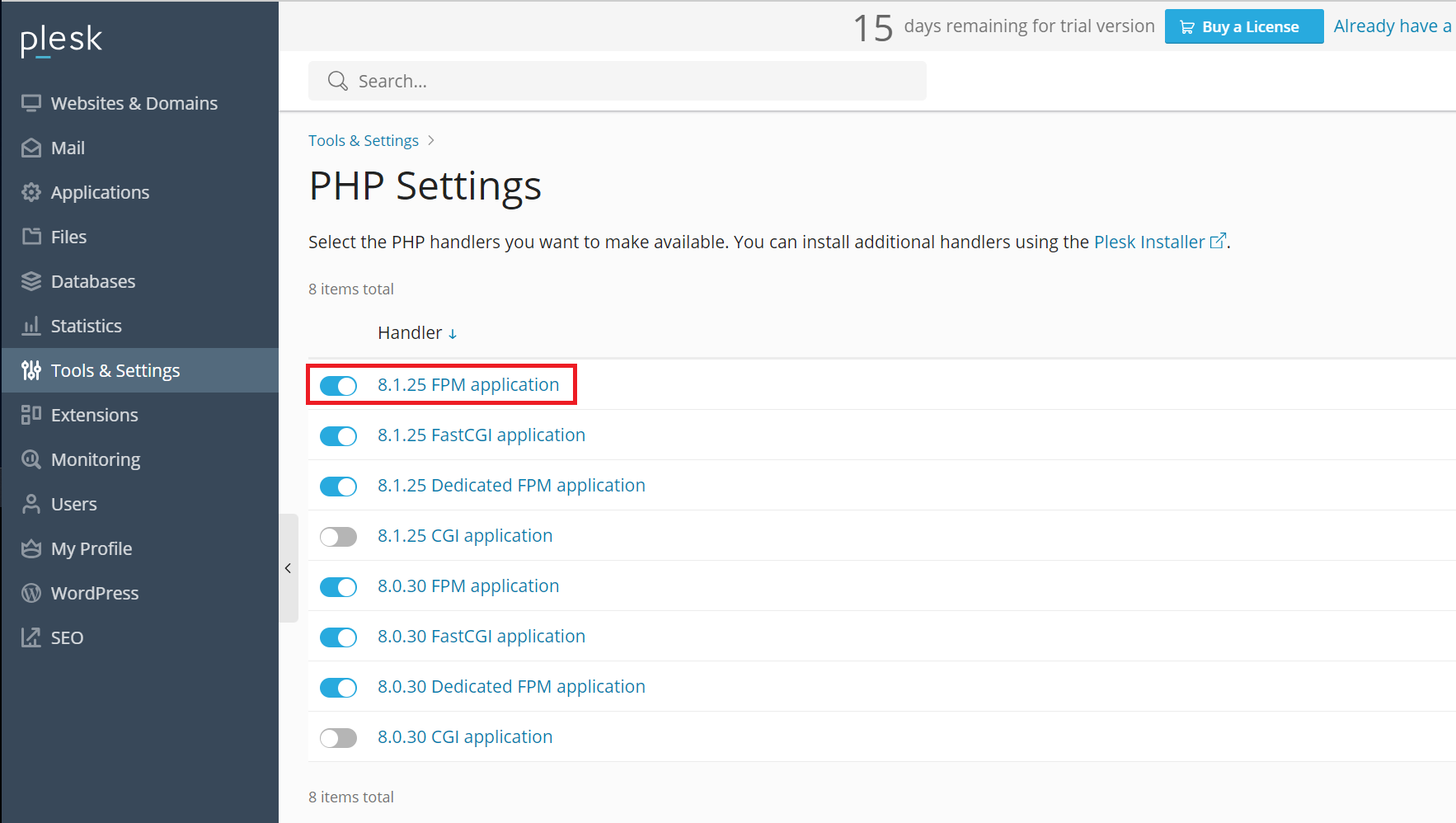Turn off 8.0.30 Dedicated FPM application

(338, 688)
